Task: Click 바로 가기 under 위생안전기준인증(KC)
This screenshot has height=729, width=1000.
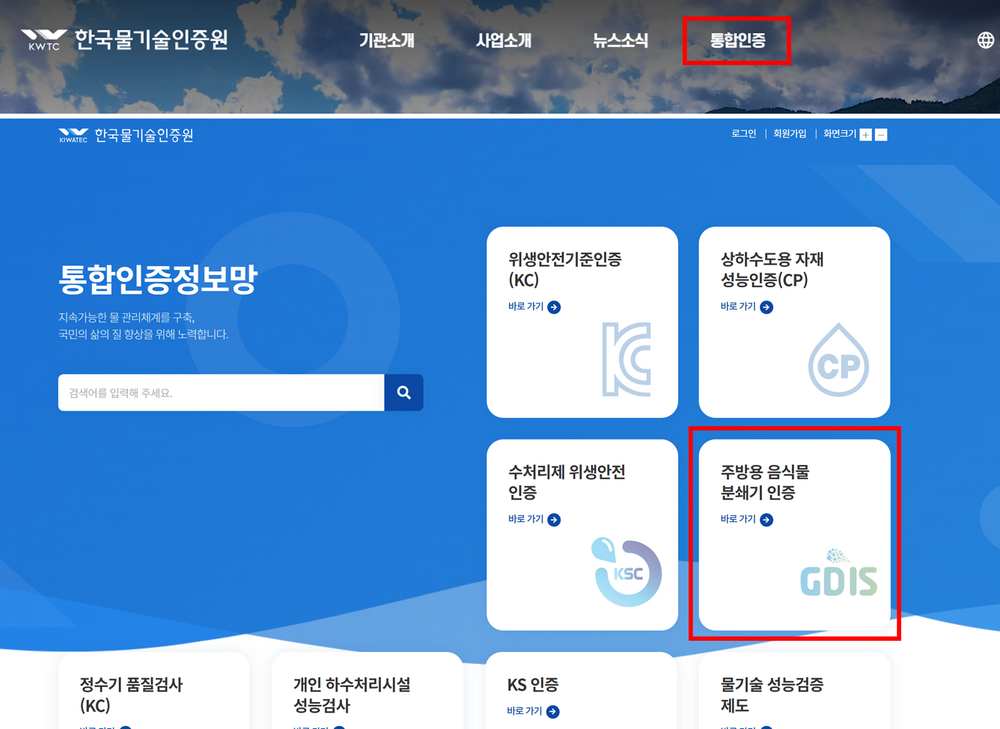Action: [x=534, y=307]
